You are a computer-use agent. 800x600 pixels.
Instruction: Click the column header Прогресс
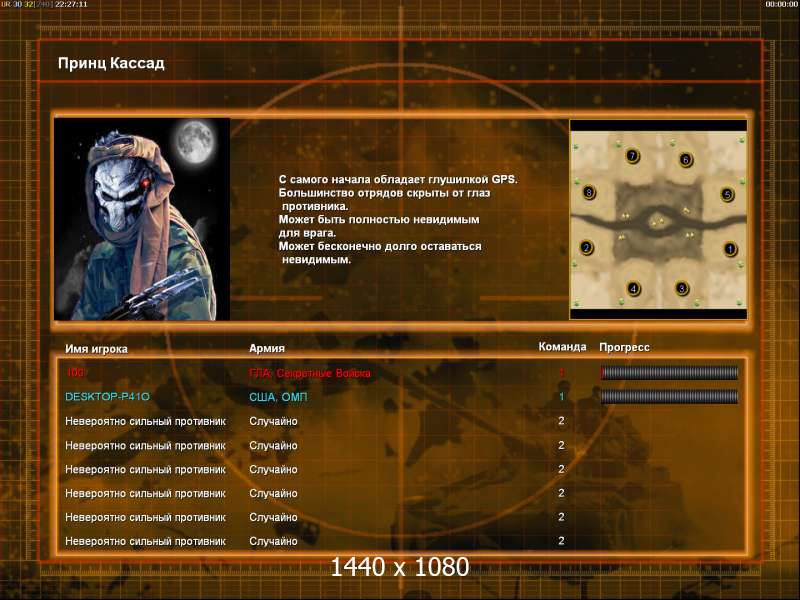coord(624,347)
